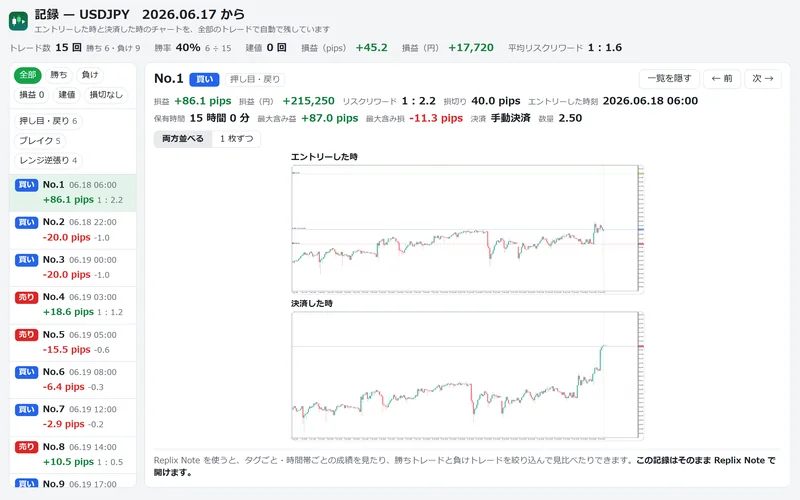
Task: Click the 1 : 2.2 risk reward value
Action: coord(418,101)
